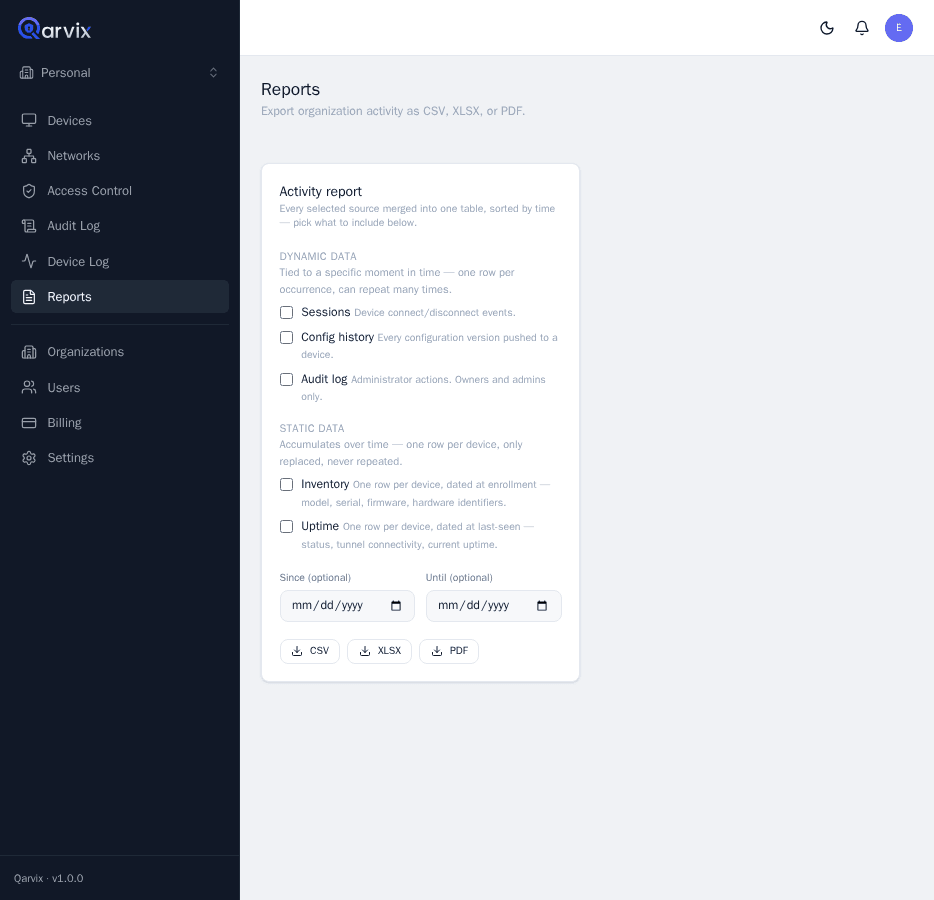Click the Access Control shield icon

coord(29,191)
